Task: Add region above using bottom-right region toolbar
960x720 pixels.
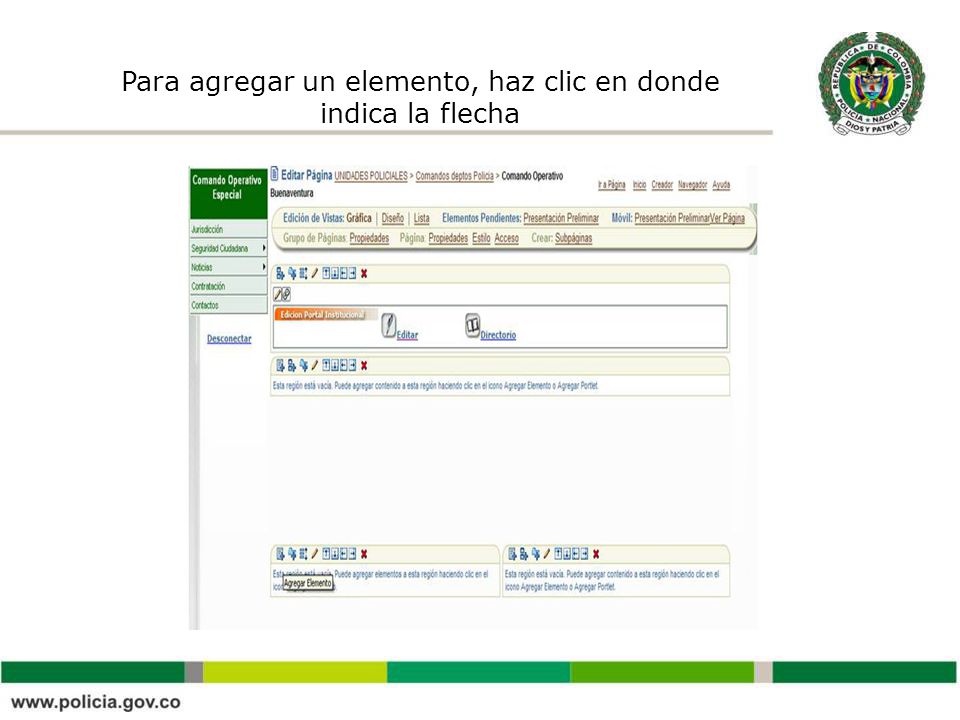Action: pos(558,554)
